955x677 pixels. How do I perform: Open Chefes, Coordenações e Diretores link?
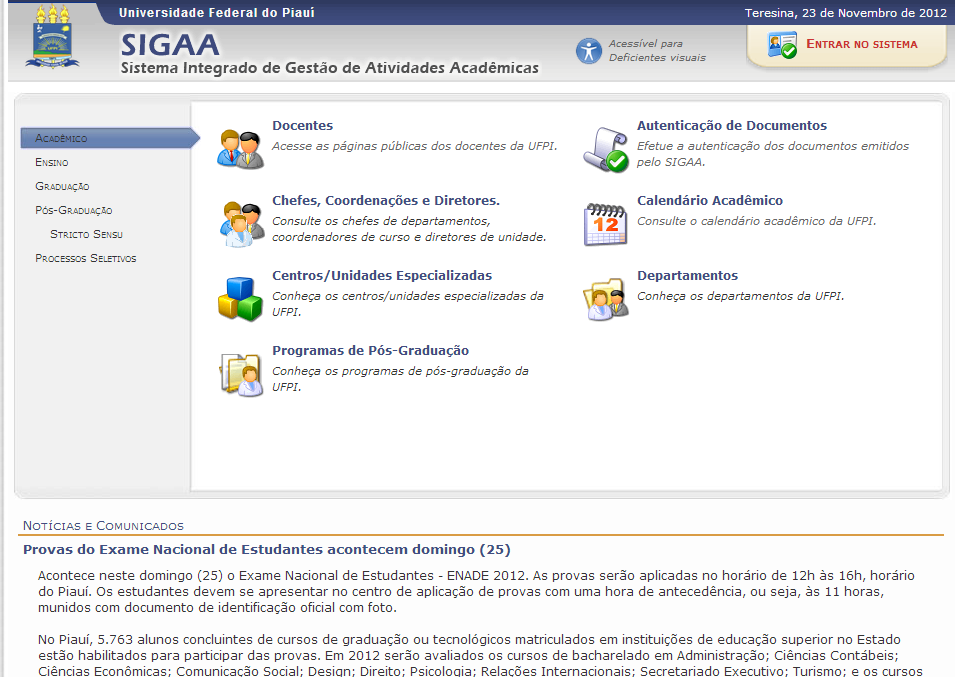(x=386, y=200)
